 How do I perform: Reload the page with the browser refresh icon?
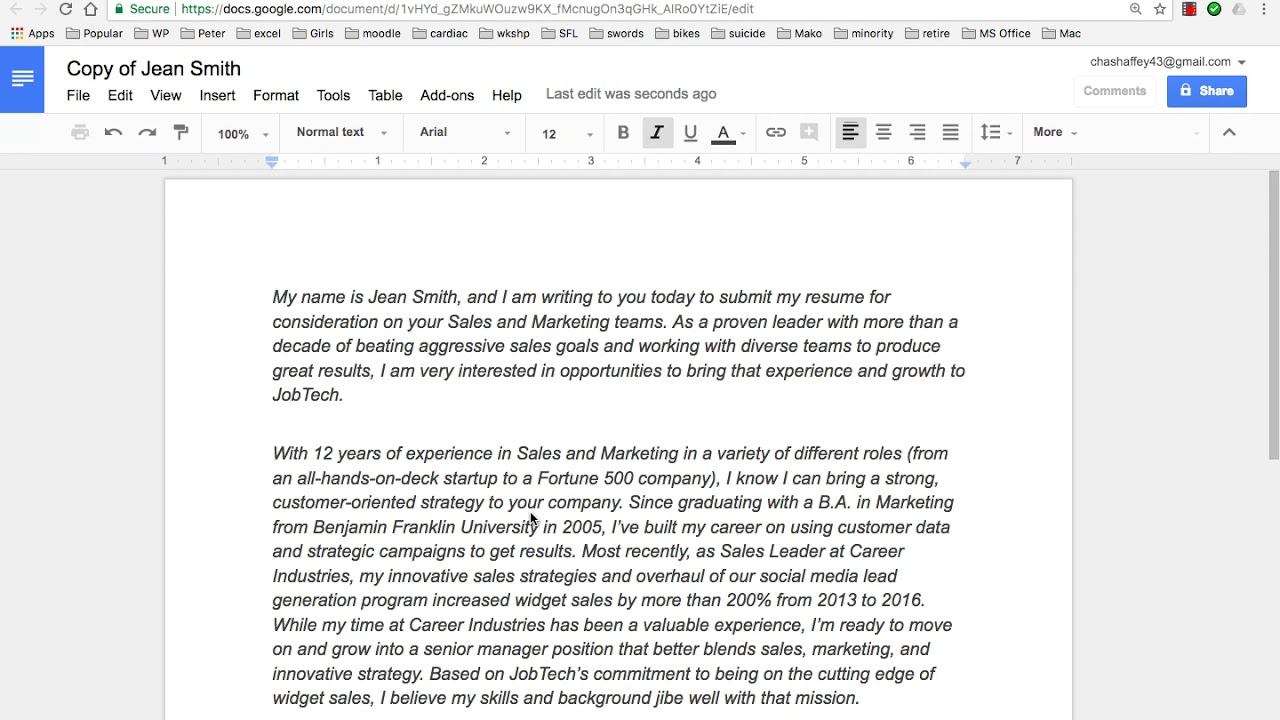click(65, 9)
